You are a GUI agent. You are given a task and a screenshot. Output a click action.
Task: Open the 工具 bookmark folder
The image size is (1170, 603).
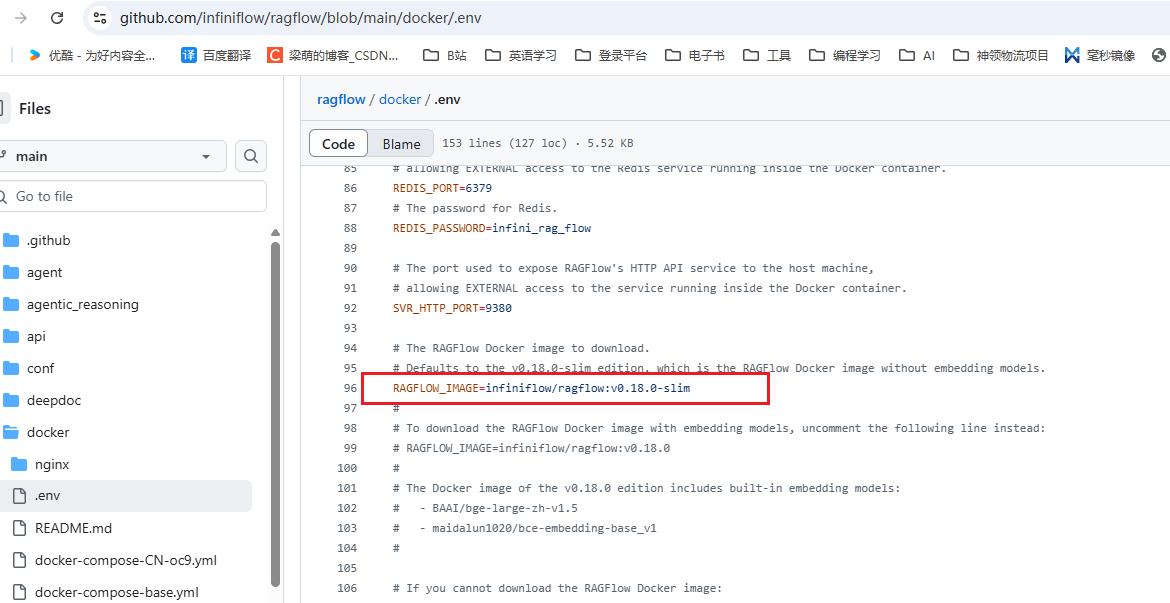767,55
